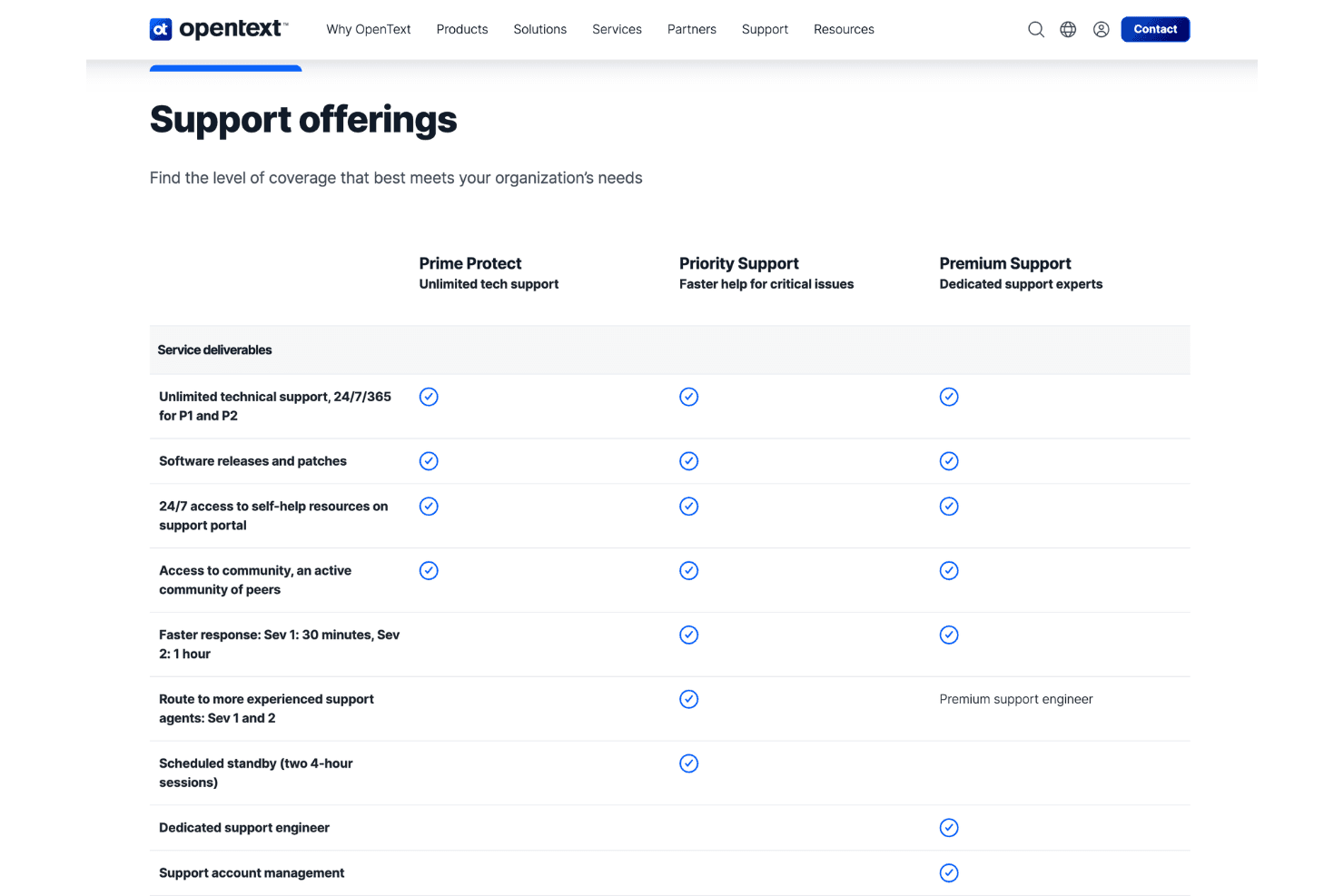Click Premium Support check for 24/7 self-help resources

(949, 507)
